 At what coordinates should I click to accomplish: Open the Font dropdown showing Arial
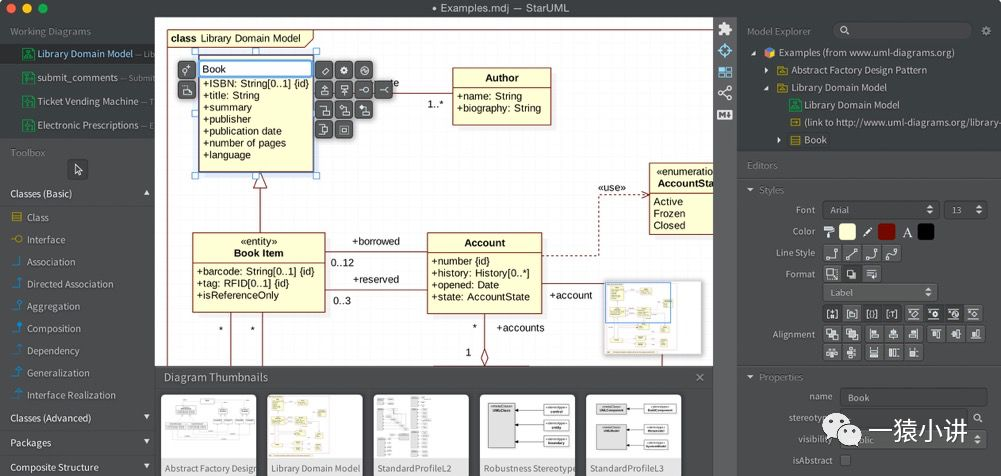coord(880,210)
